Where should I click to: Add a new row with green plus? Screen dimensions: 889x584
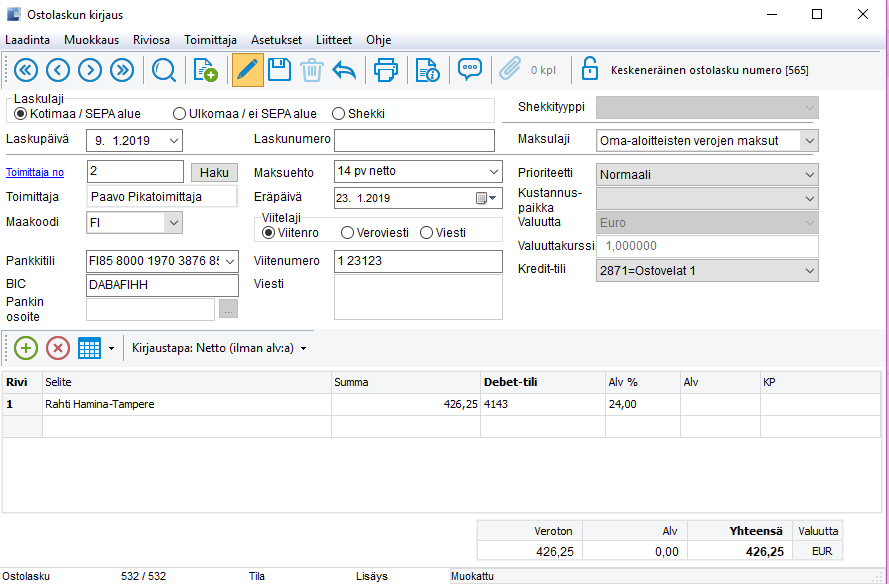(26, 348)
